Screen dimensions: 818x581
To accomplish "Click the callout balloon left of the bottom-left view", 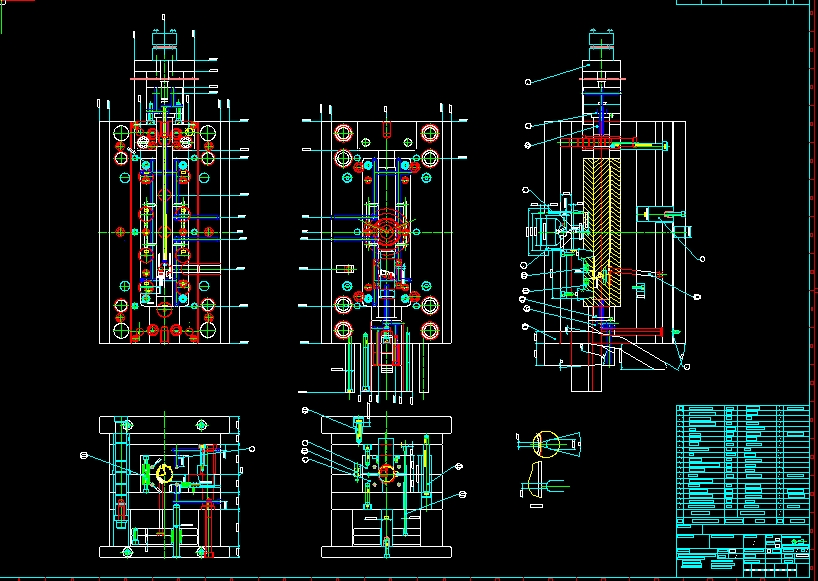I will (83, 456).
